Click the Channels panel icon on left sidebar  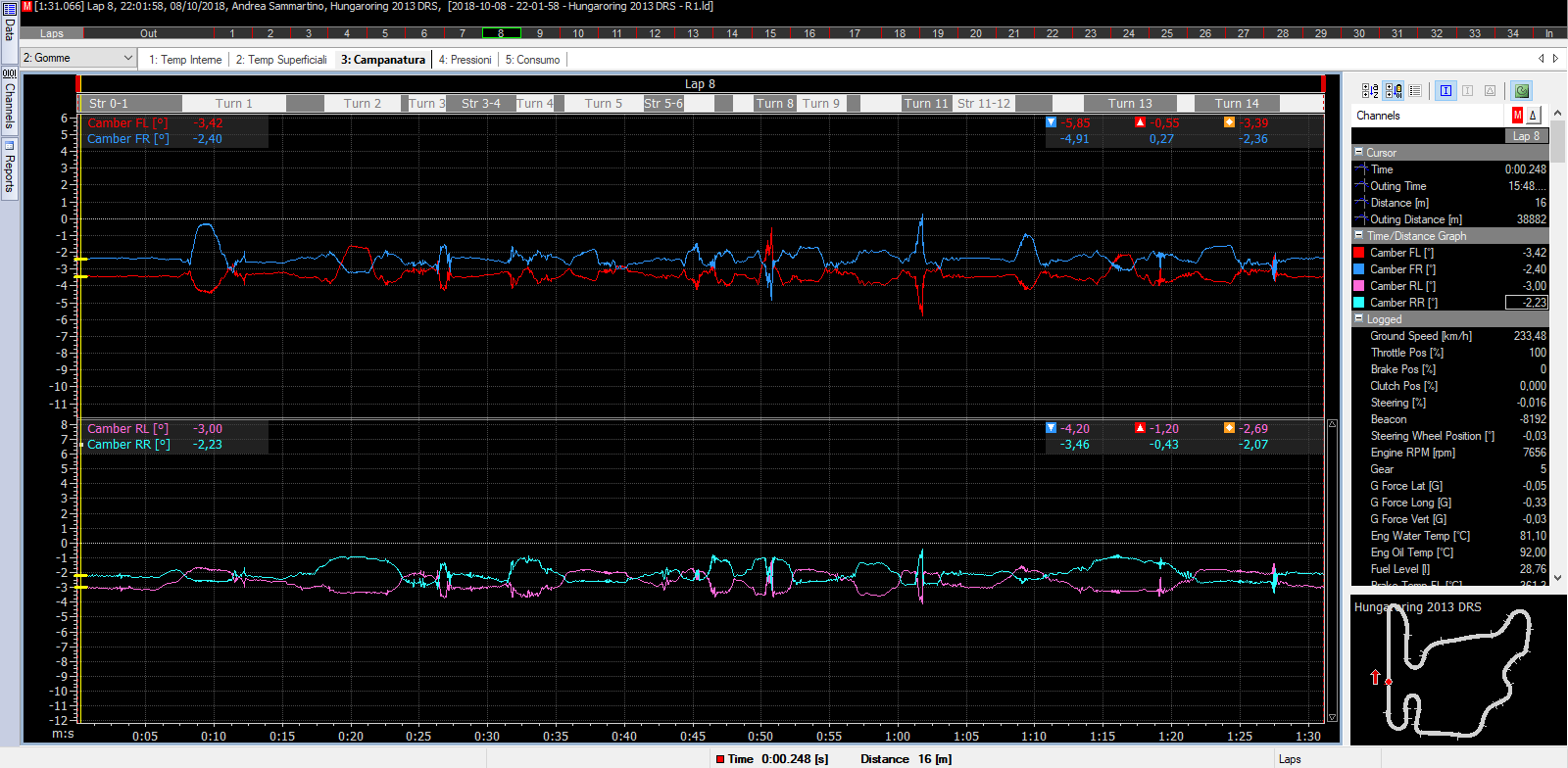coord(9,73)
